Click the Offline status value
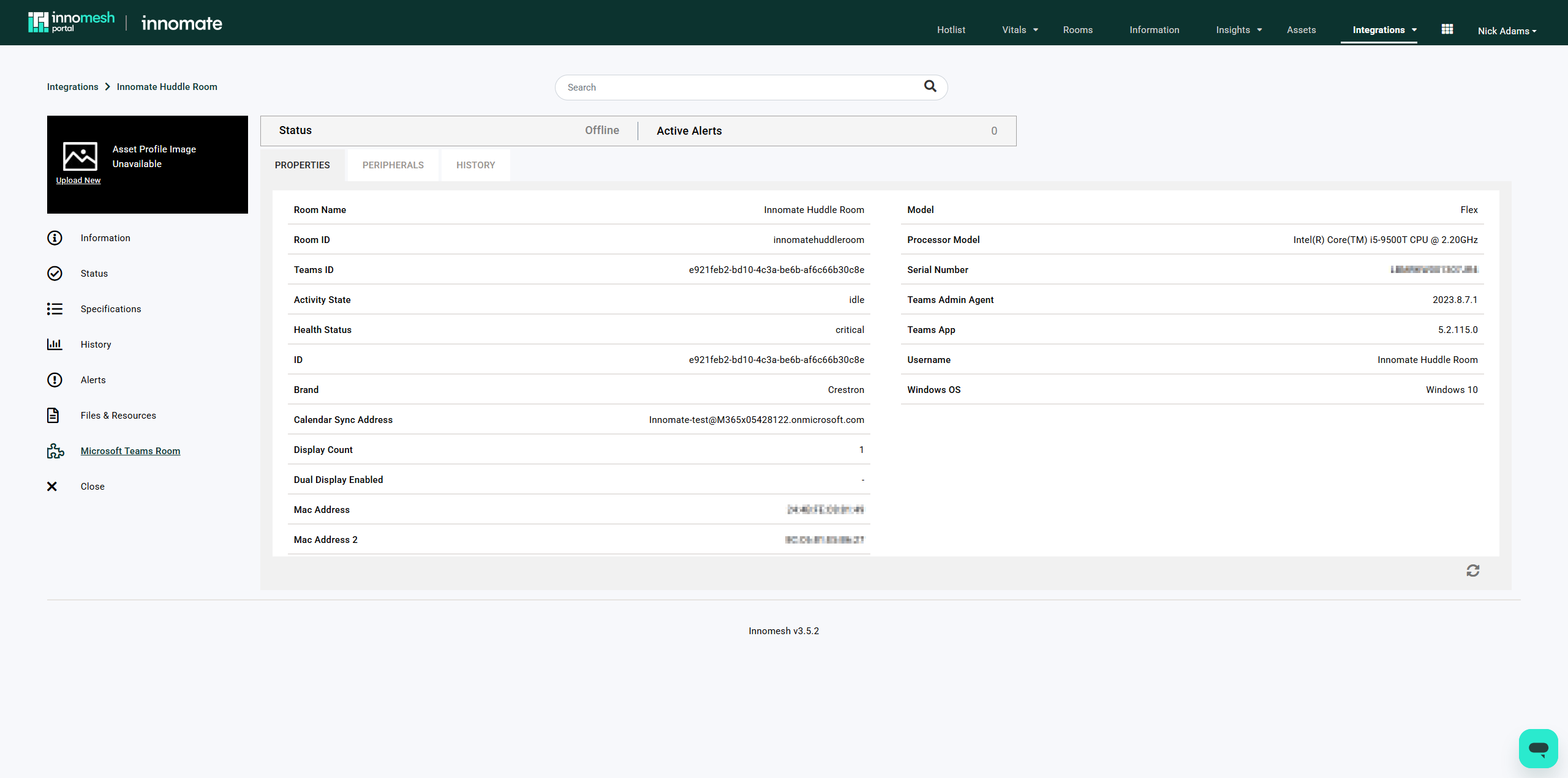This screenshot has width=1568, height=778. pyautogui.click(x=602, y=130)
